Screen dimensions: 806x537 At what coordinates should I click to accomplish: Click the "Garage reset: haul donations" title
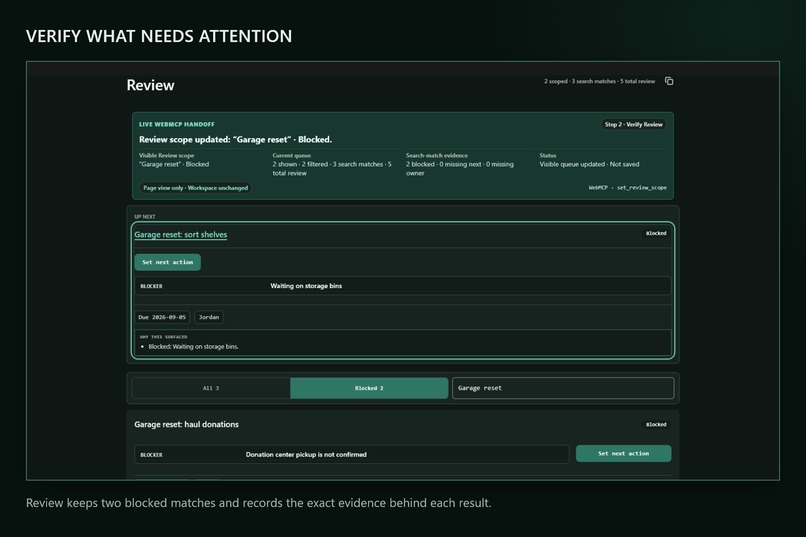tap(186, 424)
